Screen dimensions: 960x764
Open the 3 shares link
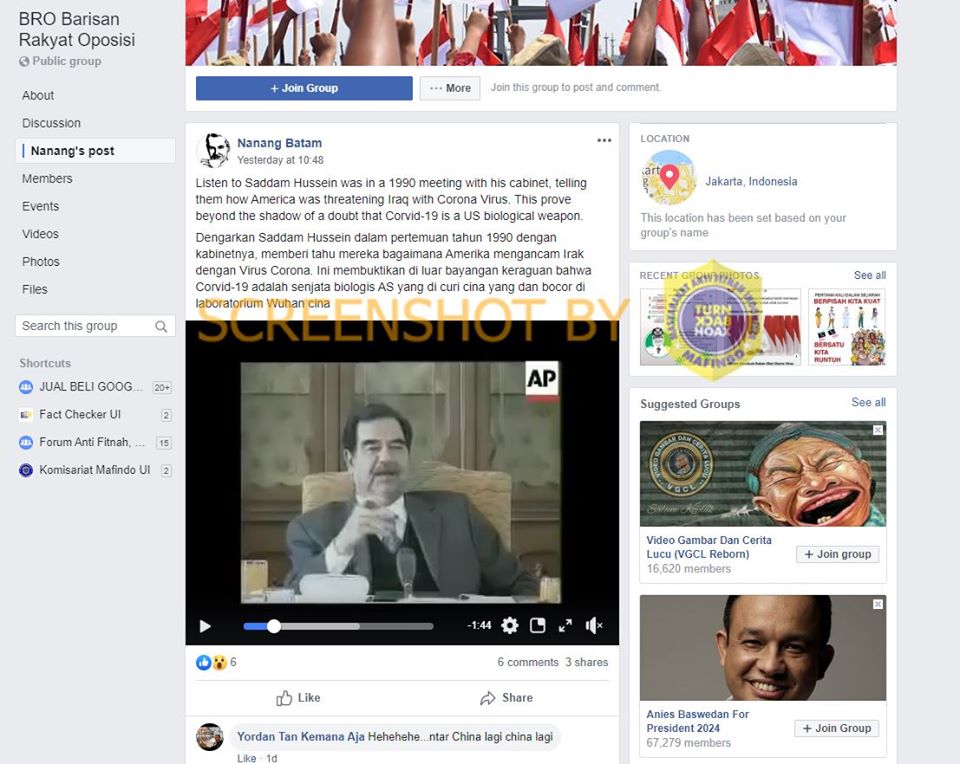(x=587, y=662)
